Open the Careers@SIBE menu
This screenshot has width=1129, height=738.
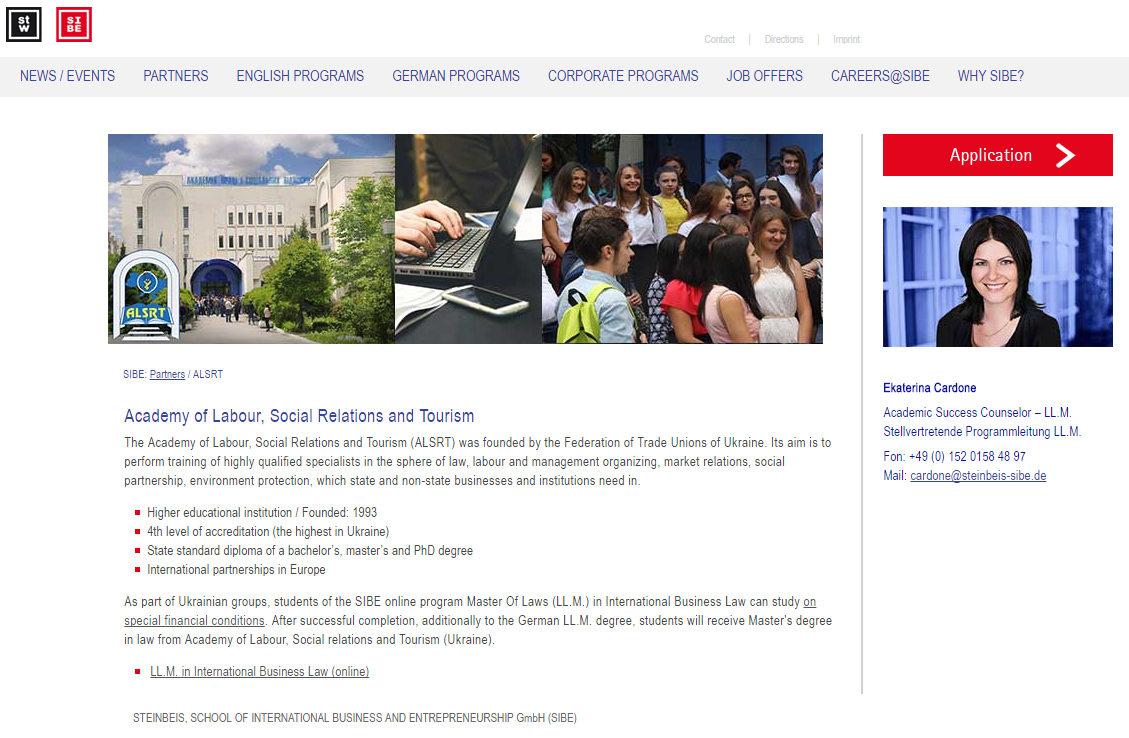click(880, 76)
